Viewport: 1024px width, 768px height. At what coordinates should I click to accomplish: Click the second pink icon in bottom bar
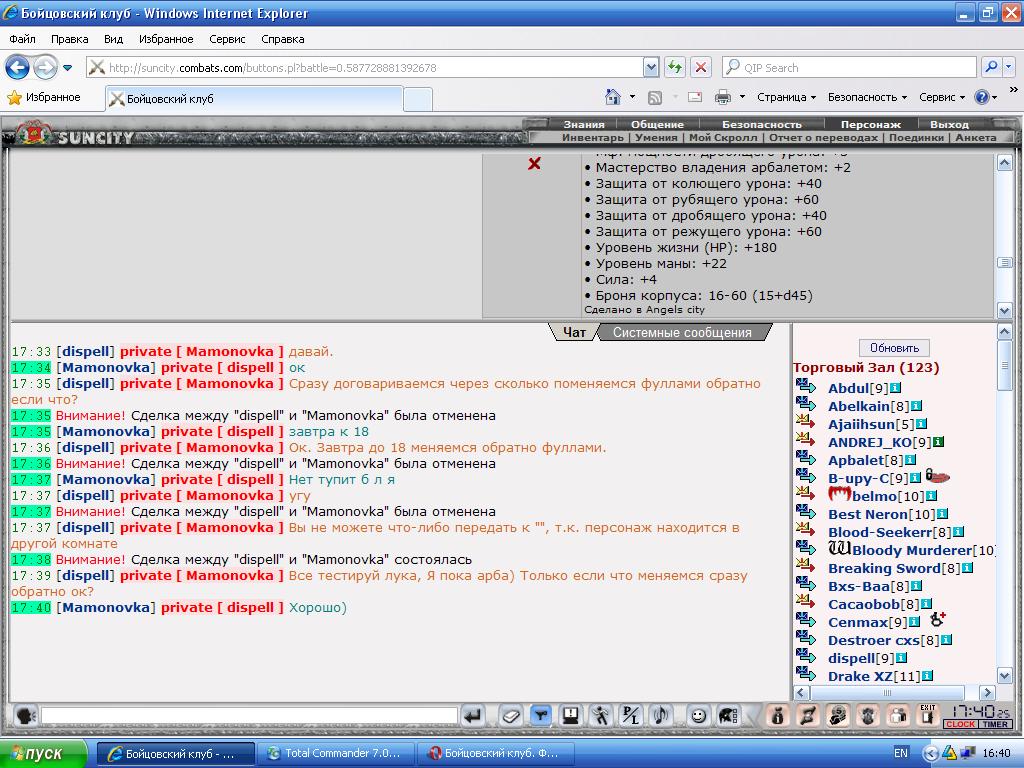(x=807, y=716)
